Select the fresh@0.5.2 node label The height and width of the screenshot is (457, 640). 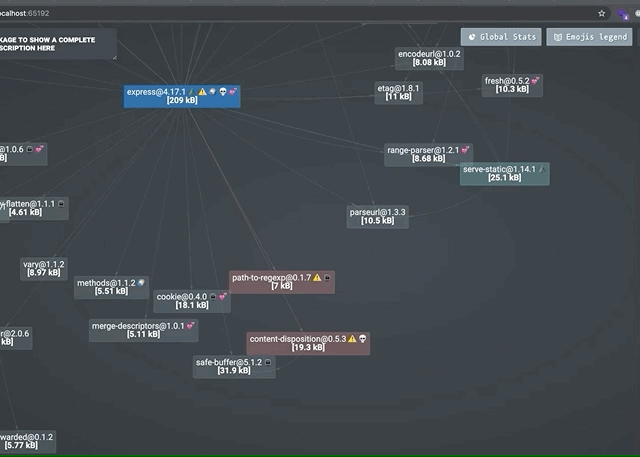tap(507, 81)
